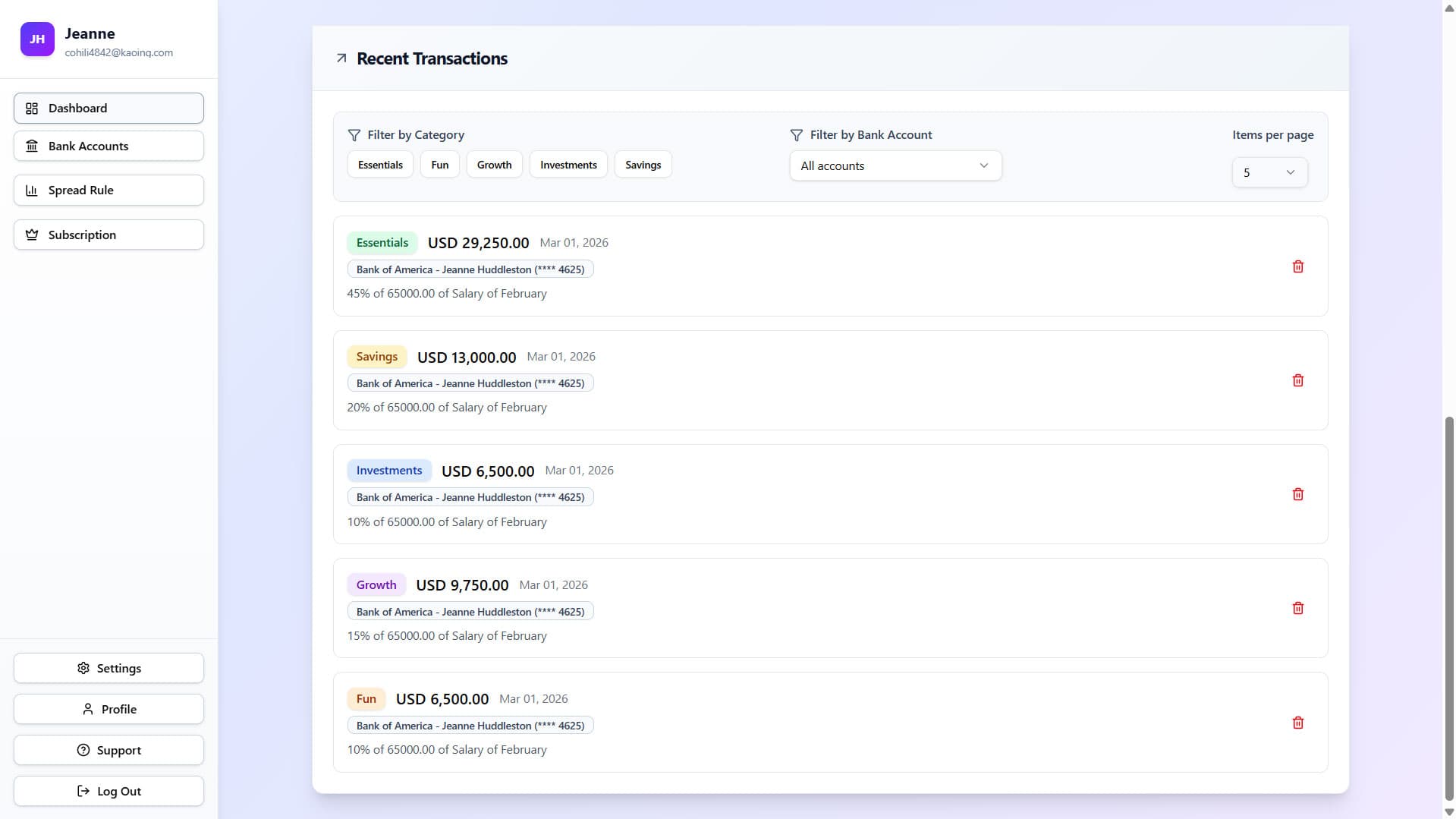Click the Filter by Category funnel icon
Viewport: 1456px width, 819px height.
(x=354, y=135)
